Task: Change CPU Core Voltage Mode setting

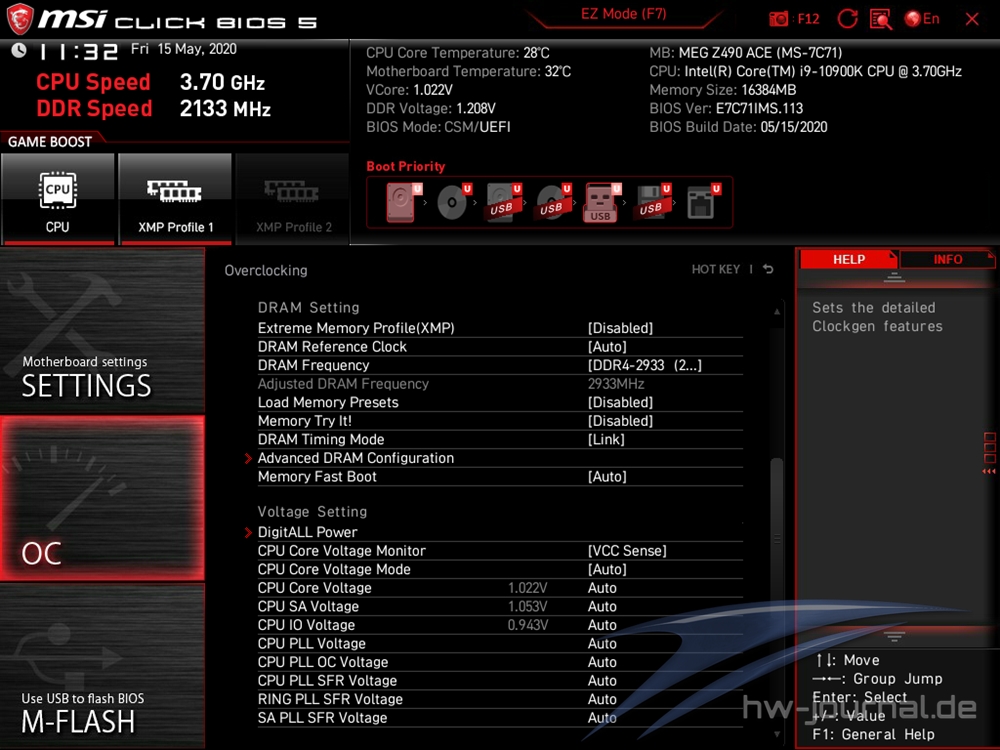Action: point(500,569)
